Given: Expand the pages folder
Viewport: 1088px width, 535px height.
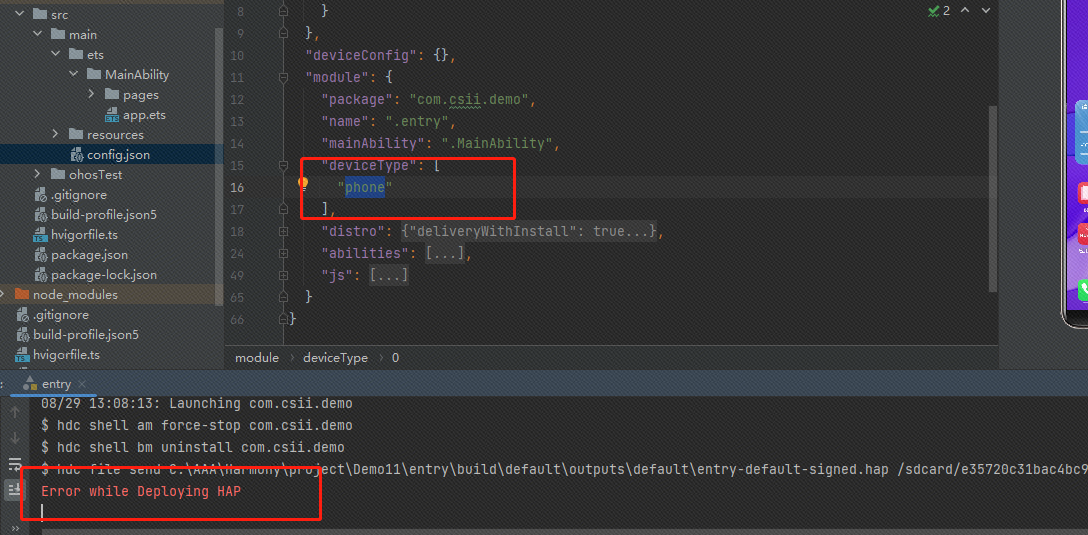Looking at the screenshot, I should (x=91, y=95).
